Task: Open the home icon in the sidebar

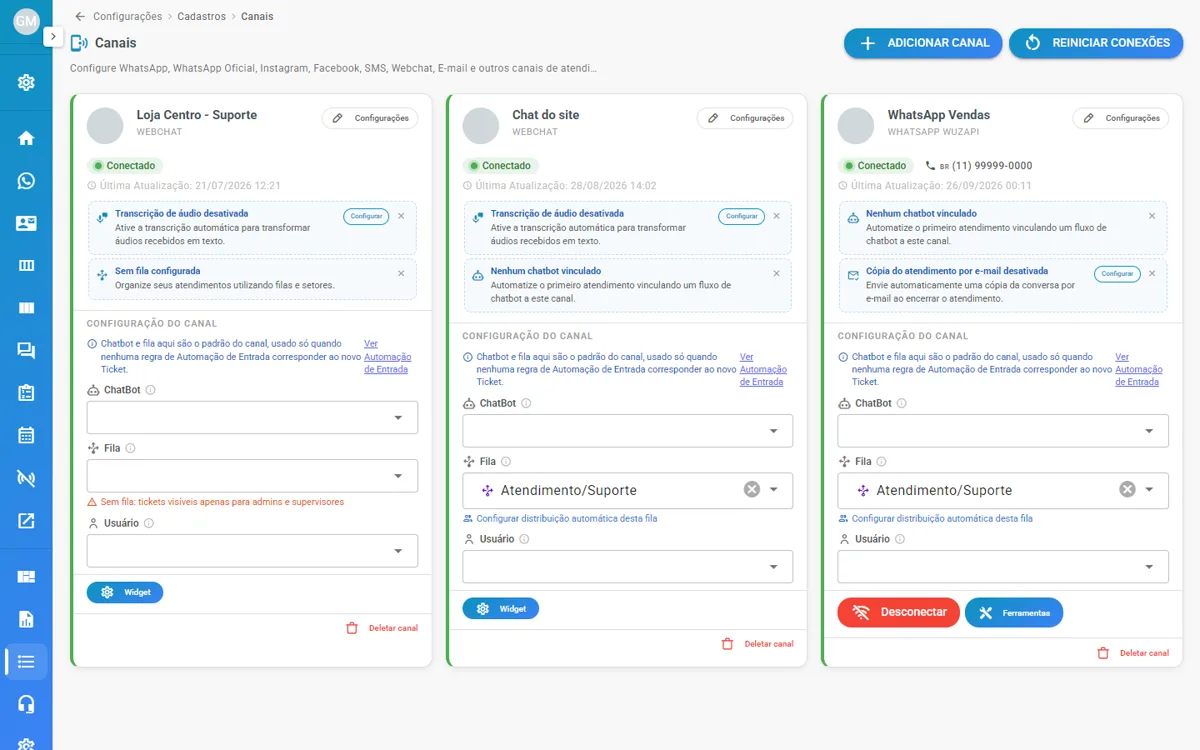Action: [26, 138]
